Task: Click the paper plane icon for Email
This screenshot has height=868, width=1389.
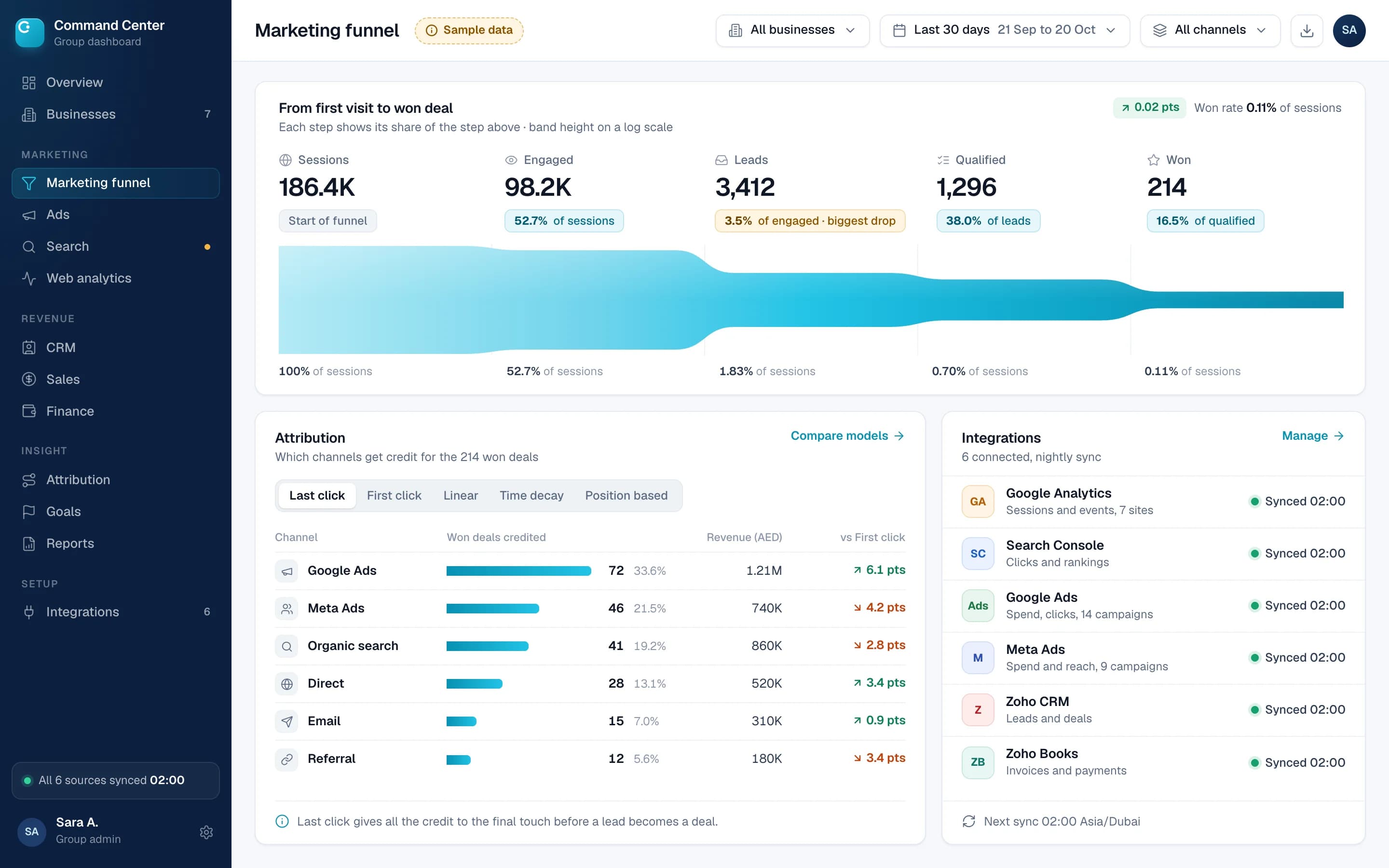Action: pos(286,721)
